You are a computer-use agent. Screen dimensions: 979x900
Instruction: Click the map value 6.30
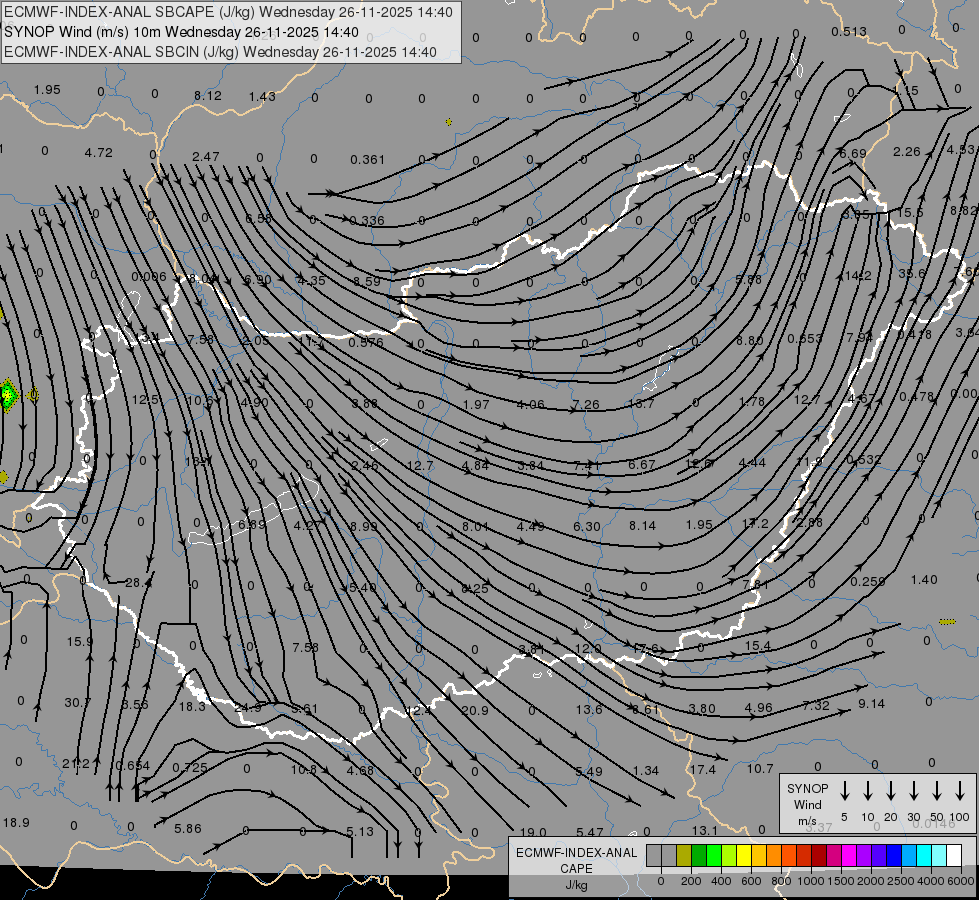[587, 527]
